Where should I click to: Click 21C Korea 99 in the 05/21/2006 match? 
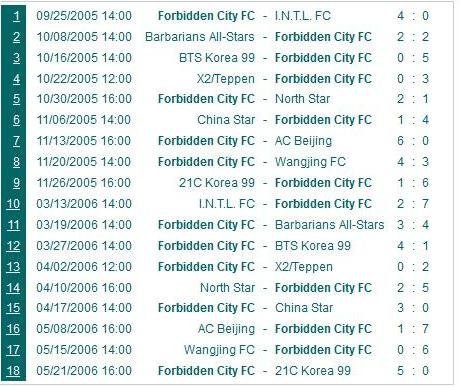[x=313, y=371]
